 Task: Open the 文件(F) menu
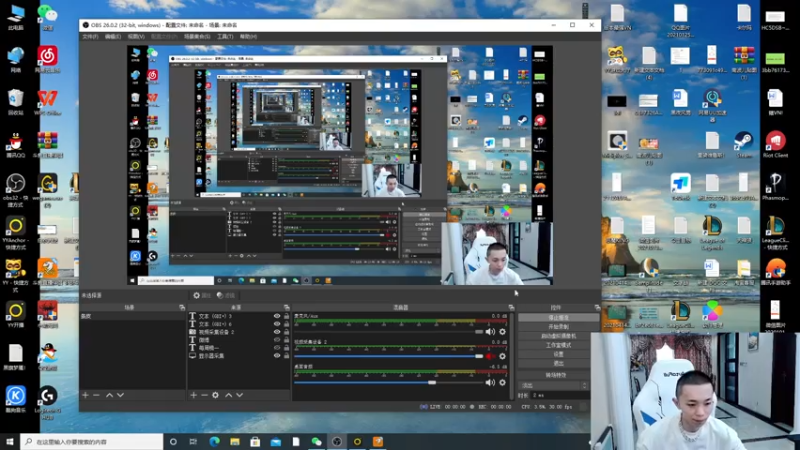pyautogui.click(x=90, y=37)
